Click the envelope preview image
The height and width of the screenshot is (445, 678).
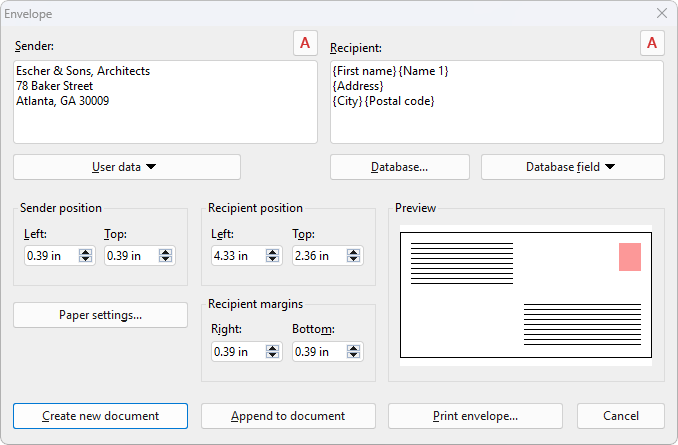(x=526, y=295)
